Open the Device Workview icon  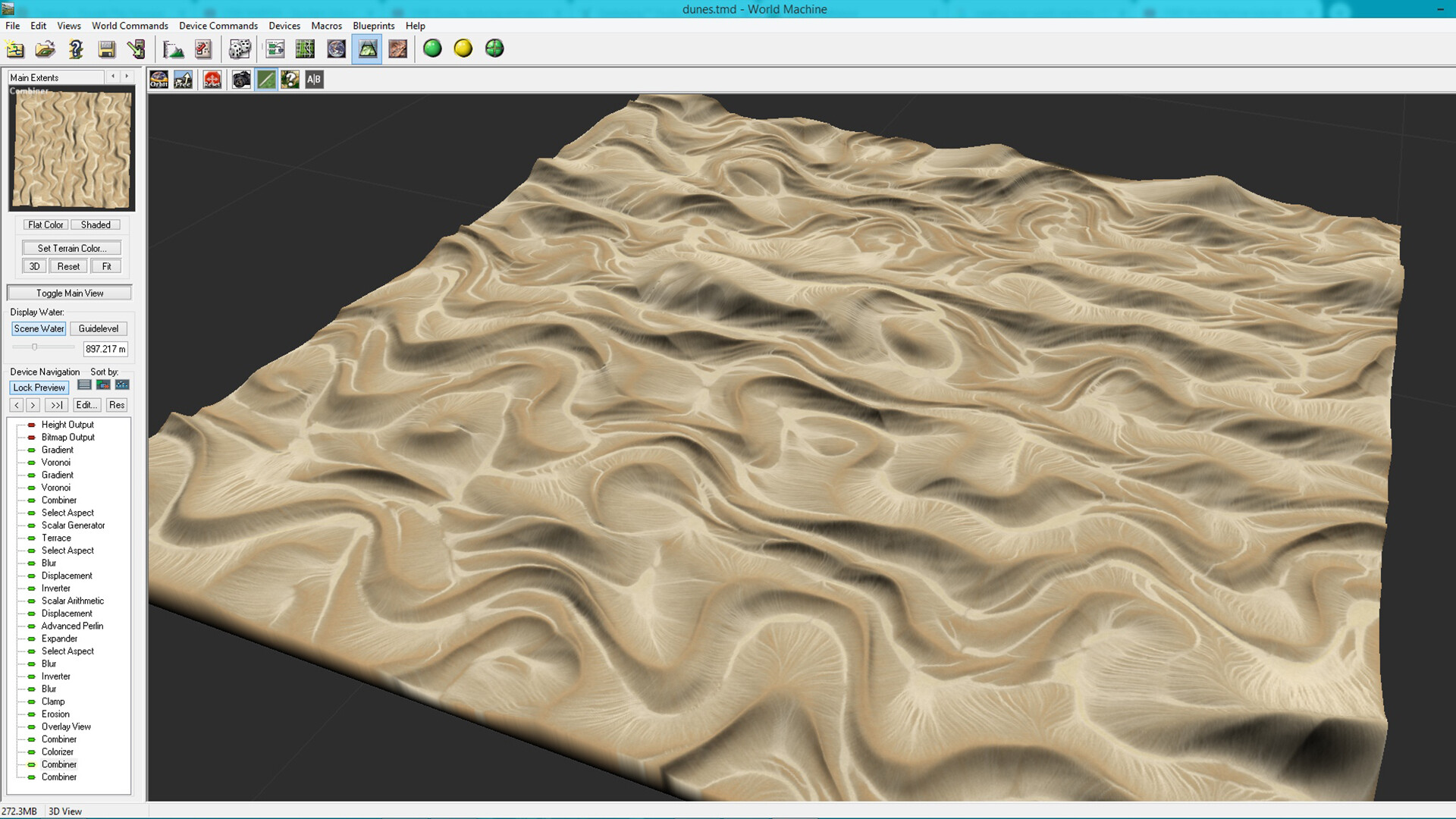(275, 49)
